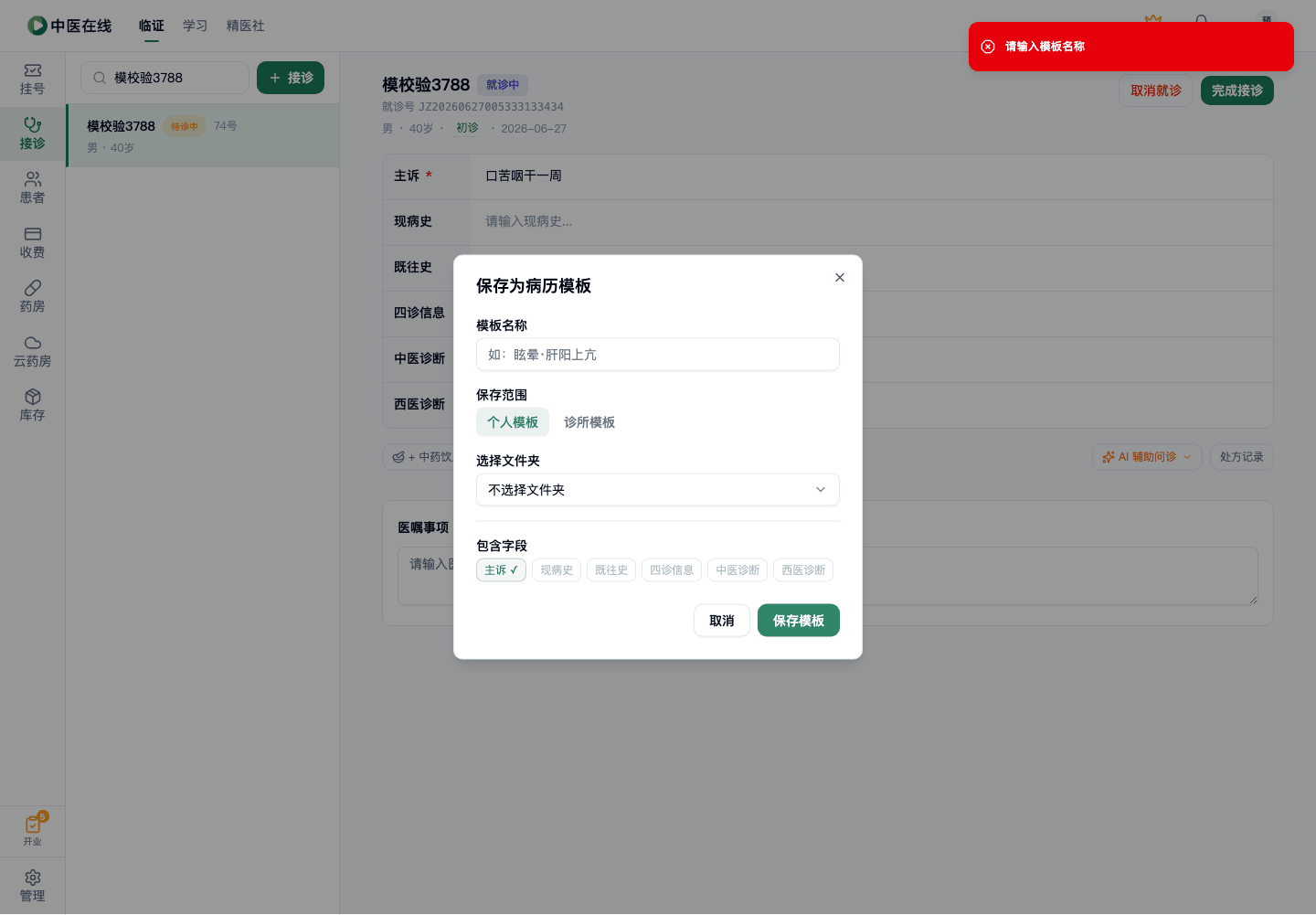
Task: Click the green + 接诊 button
Action: (291, 78)
